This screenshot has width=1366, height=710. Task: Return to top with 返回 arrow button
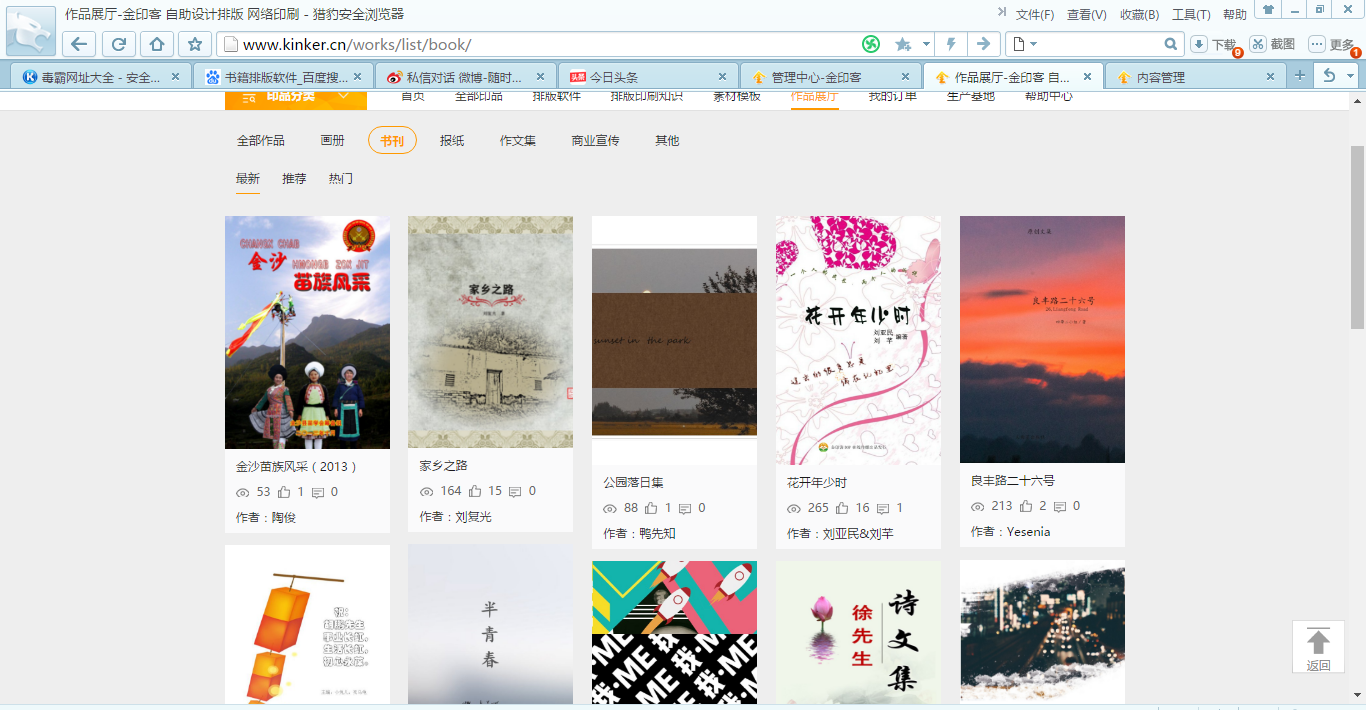1318,647
